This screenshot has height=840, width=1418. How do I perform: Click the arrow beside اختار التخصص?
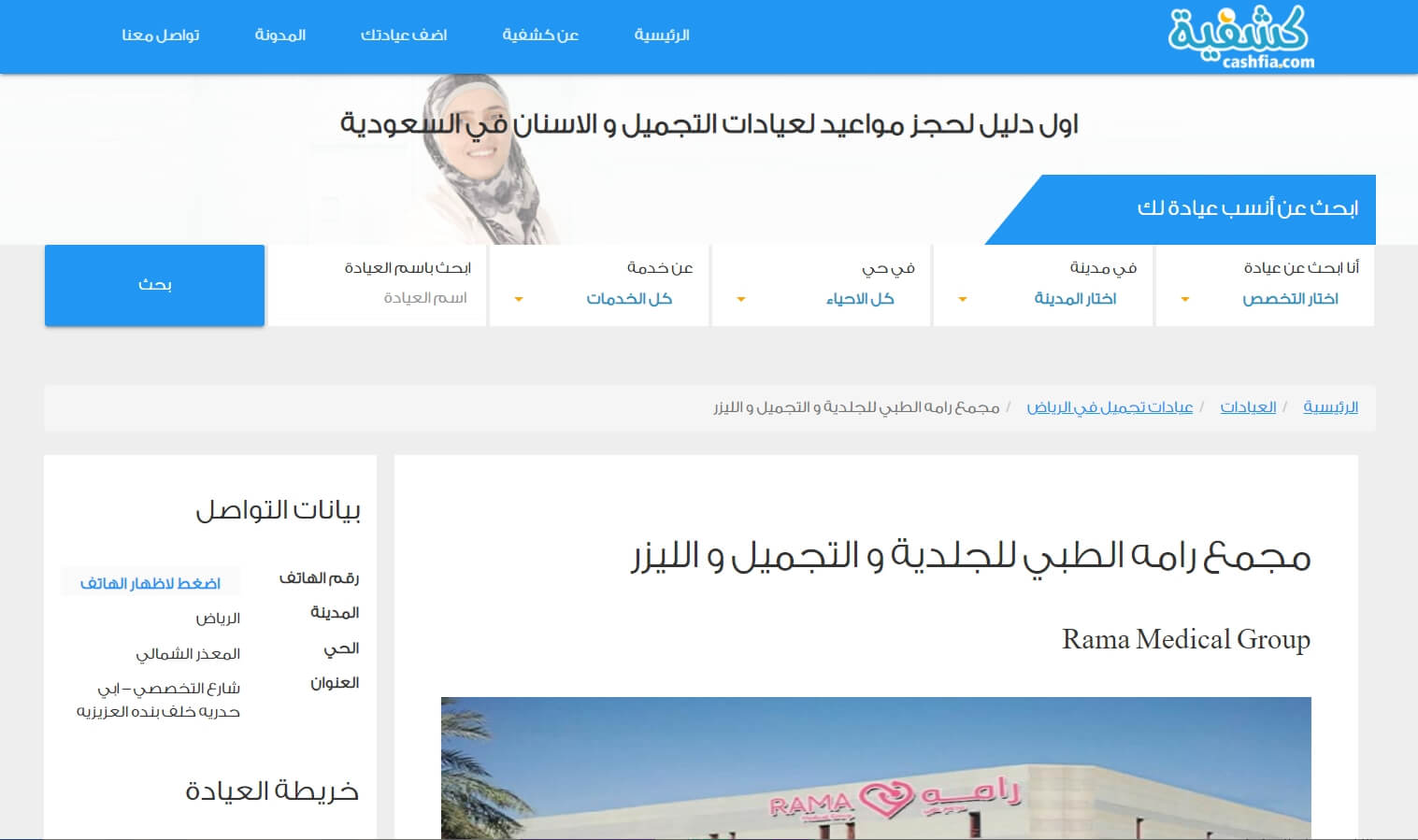pos(1185,300)
